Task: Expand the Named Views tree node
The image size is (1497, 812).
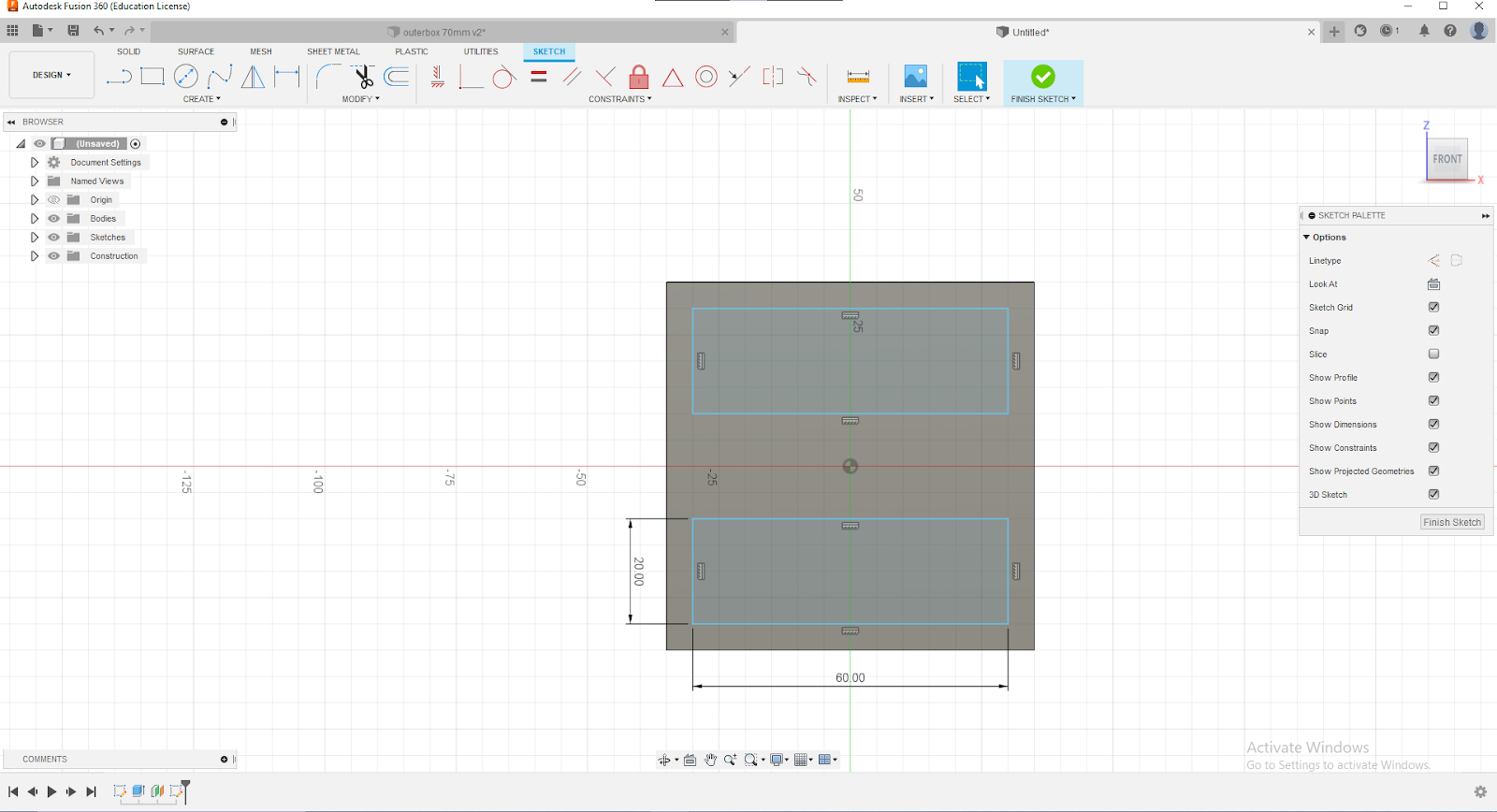Action: [x=35, y=181]
